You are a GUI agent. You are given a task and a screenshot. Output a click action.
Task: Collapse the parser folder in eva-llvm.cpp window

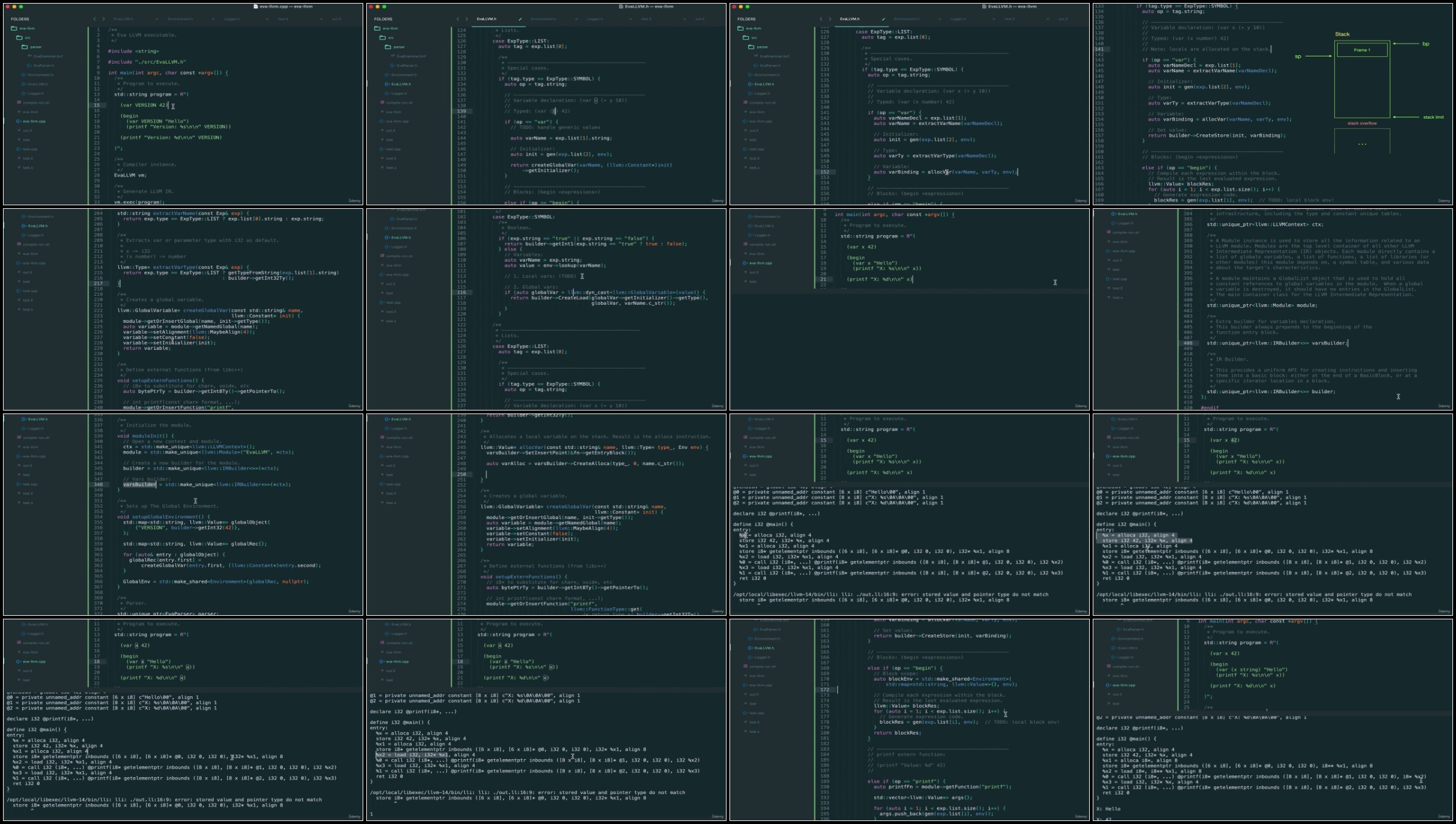click(25, 47)
